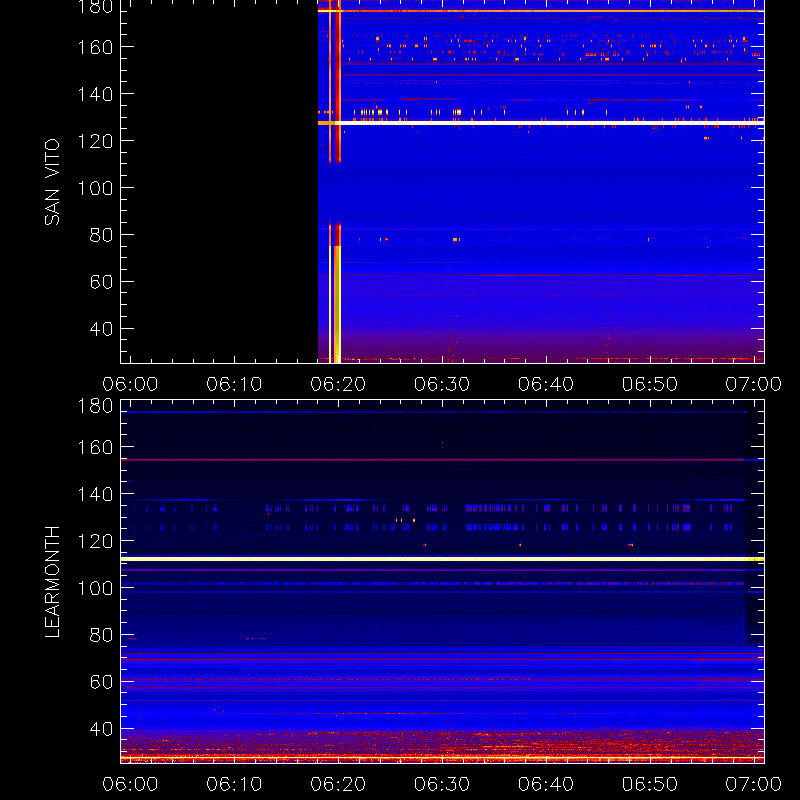Select the 120 tick label on San Vito plot

click(x=95, y=141)
